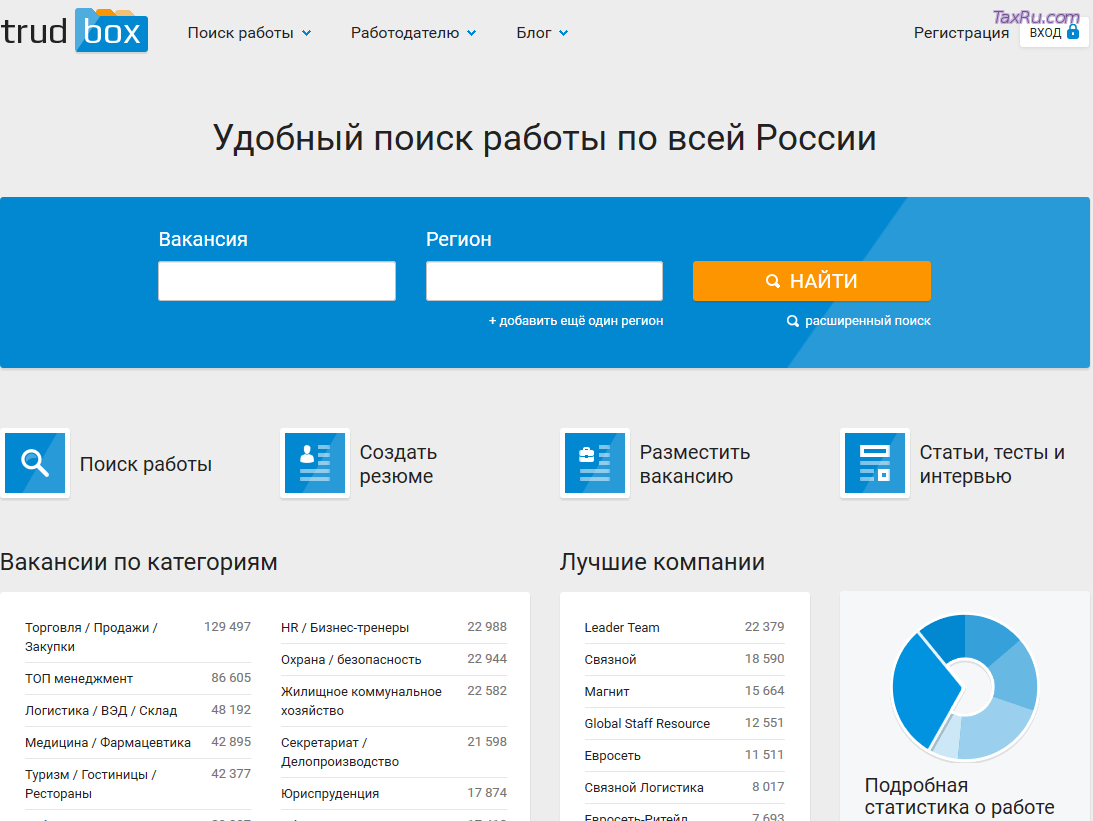Open the 'Регистрация' link
Screen dimensions: 1093x821
click(961, 33)
